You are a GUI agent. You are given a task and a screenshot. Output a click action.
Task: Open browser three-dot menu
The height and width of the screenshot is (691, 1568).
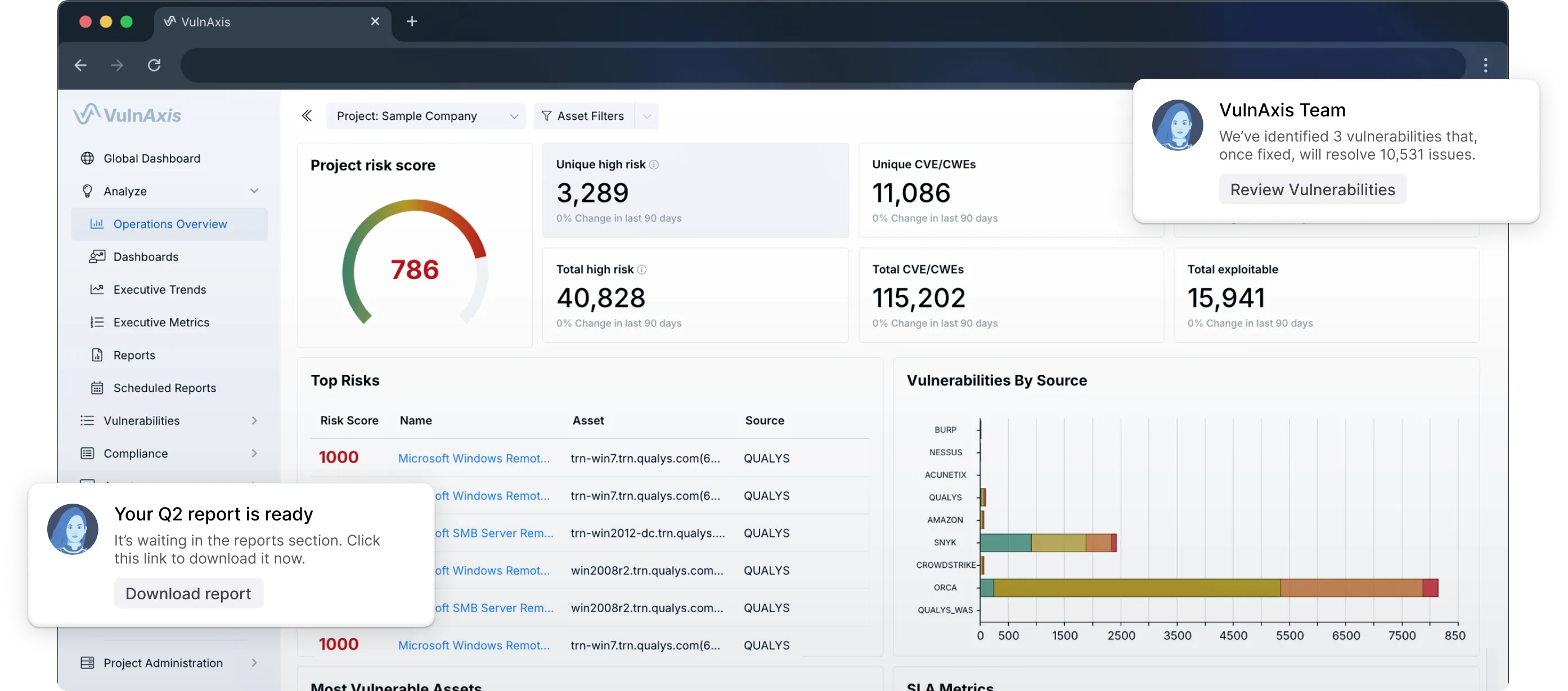(1485, 65)
